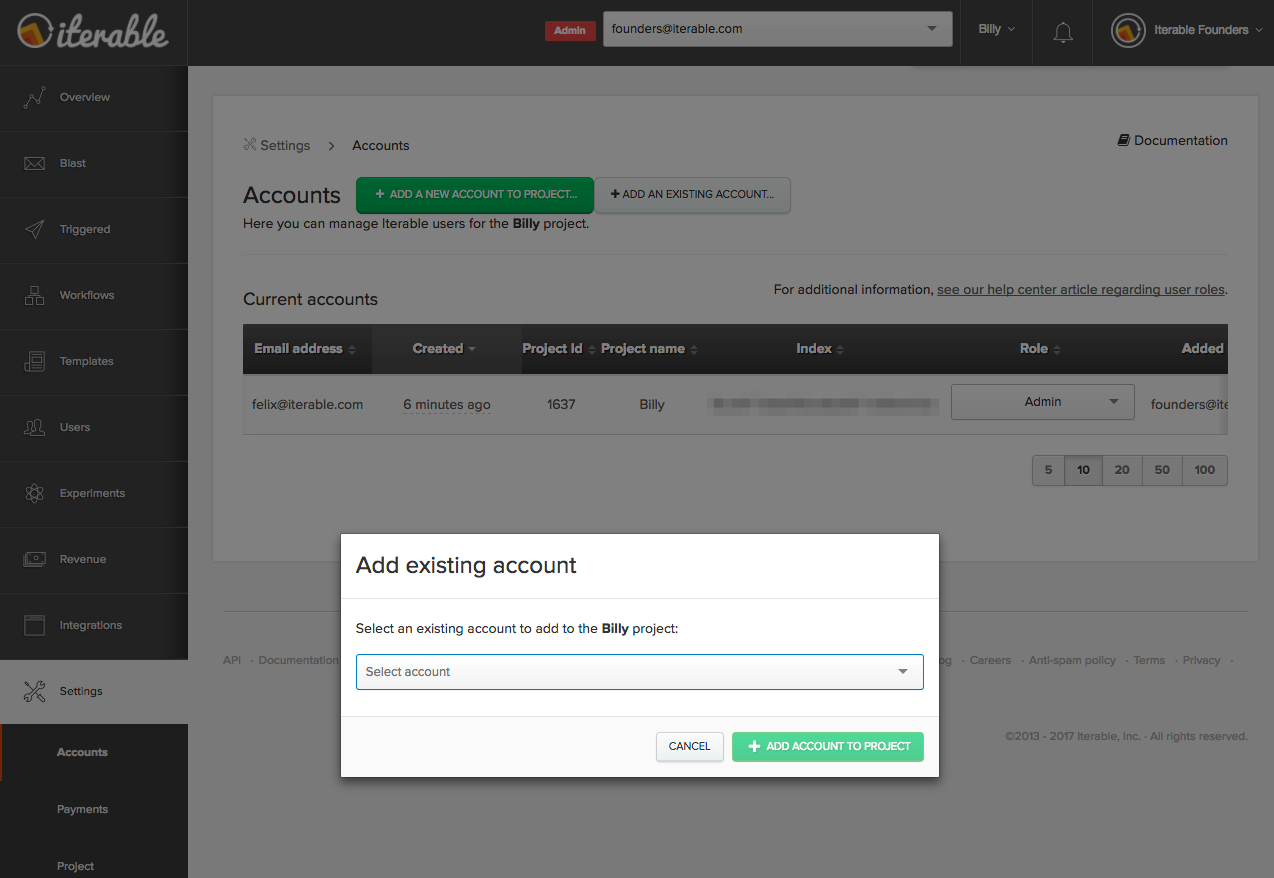Open the founders@iterable.com account dropdown
The width and height of the screenshot is (1274, 878).
777,29
